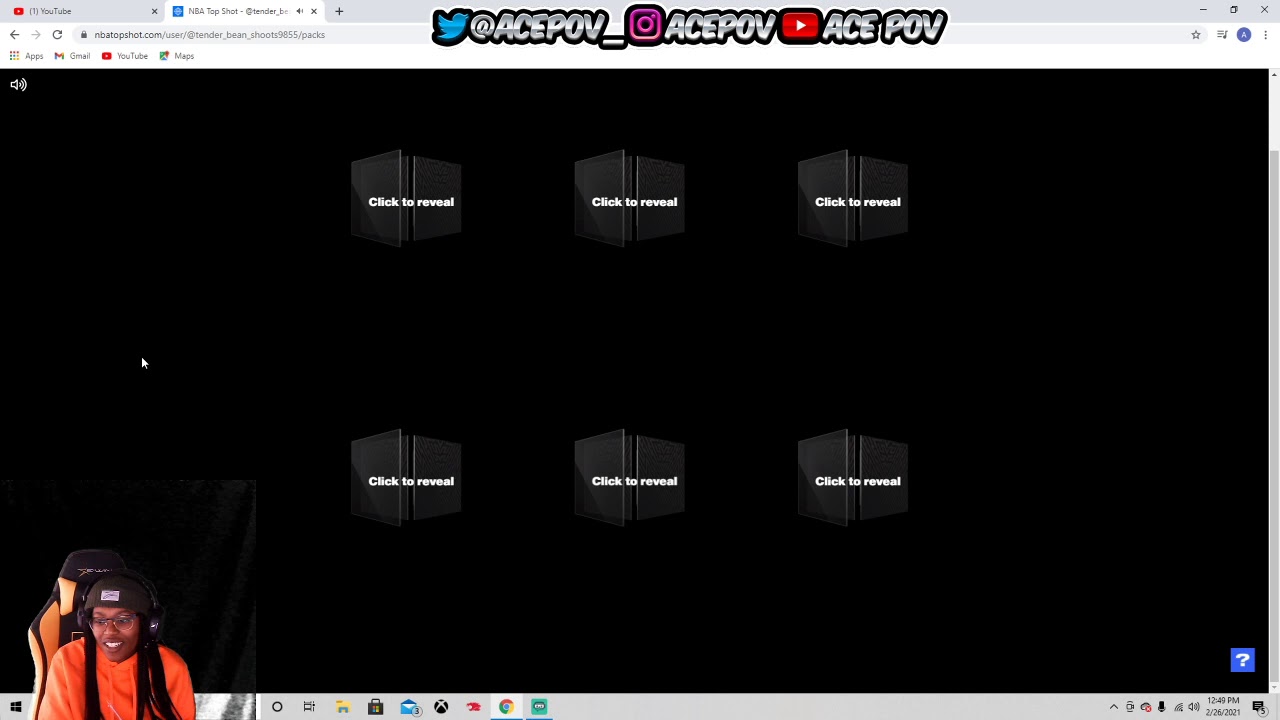1280x720 pixels.
Task: Open the media control icon in Chrome toolbar
Action: [x=1222, y=35]
